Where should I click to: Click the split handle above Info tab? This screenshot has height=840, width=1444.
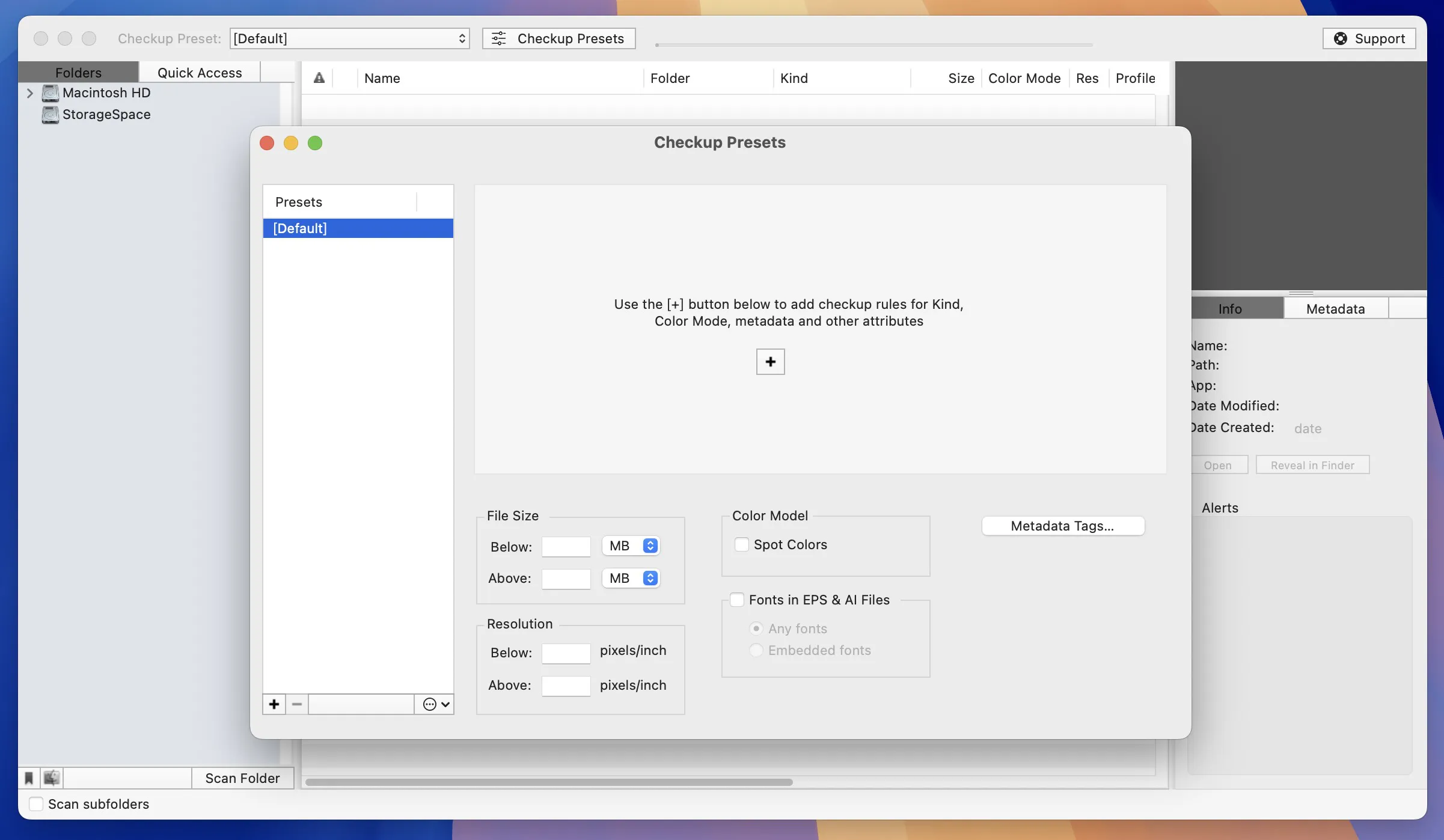tap(1301, 293)
